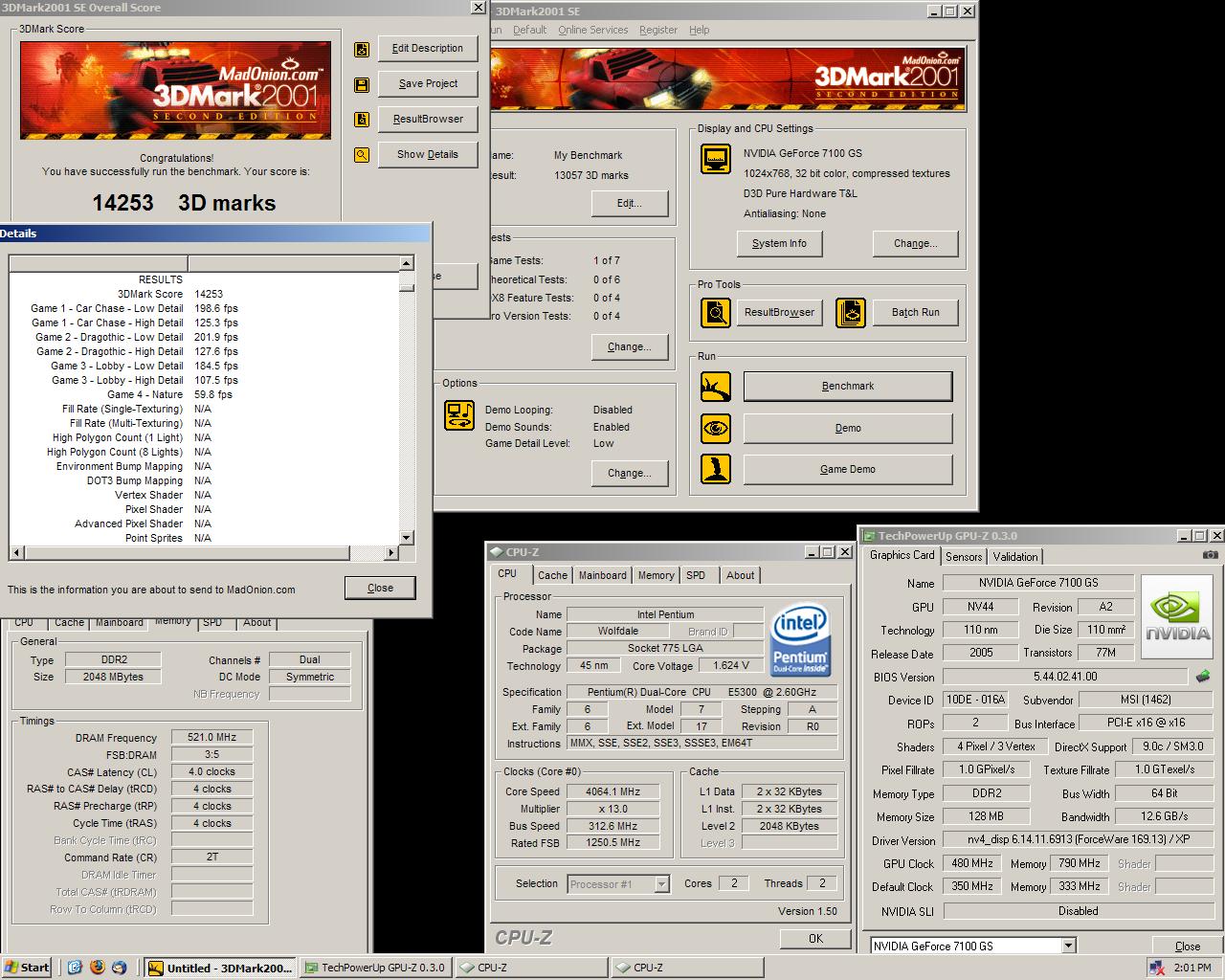This screenshot has height=980, width=1225.
Task: Open the GPU-Z graphics card selector dropdown
Action: [x=1069, y=946]
